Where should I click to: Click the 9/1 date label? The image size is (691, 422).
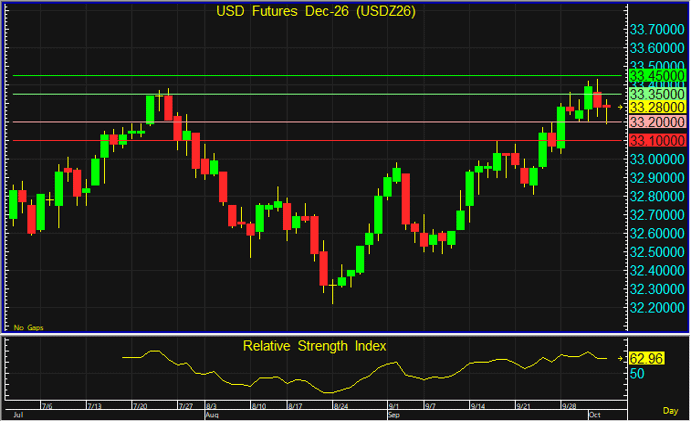(x=394, y=406)
